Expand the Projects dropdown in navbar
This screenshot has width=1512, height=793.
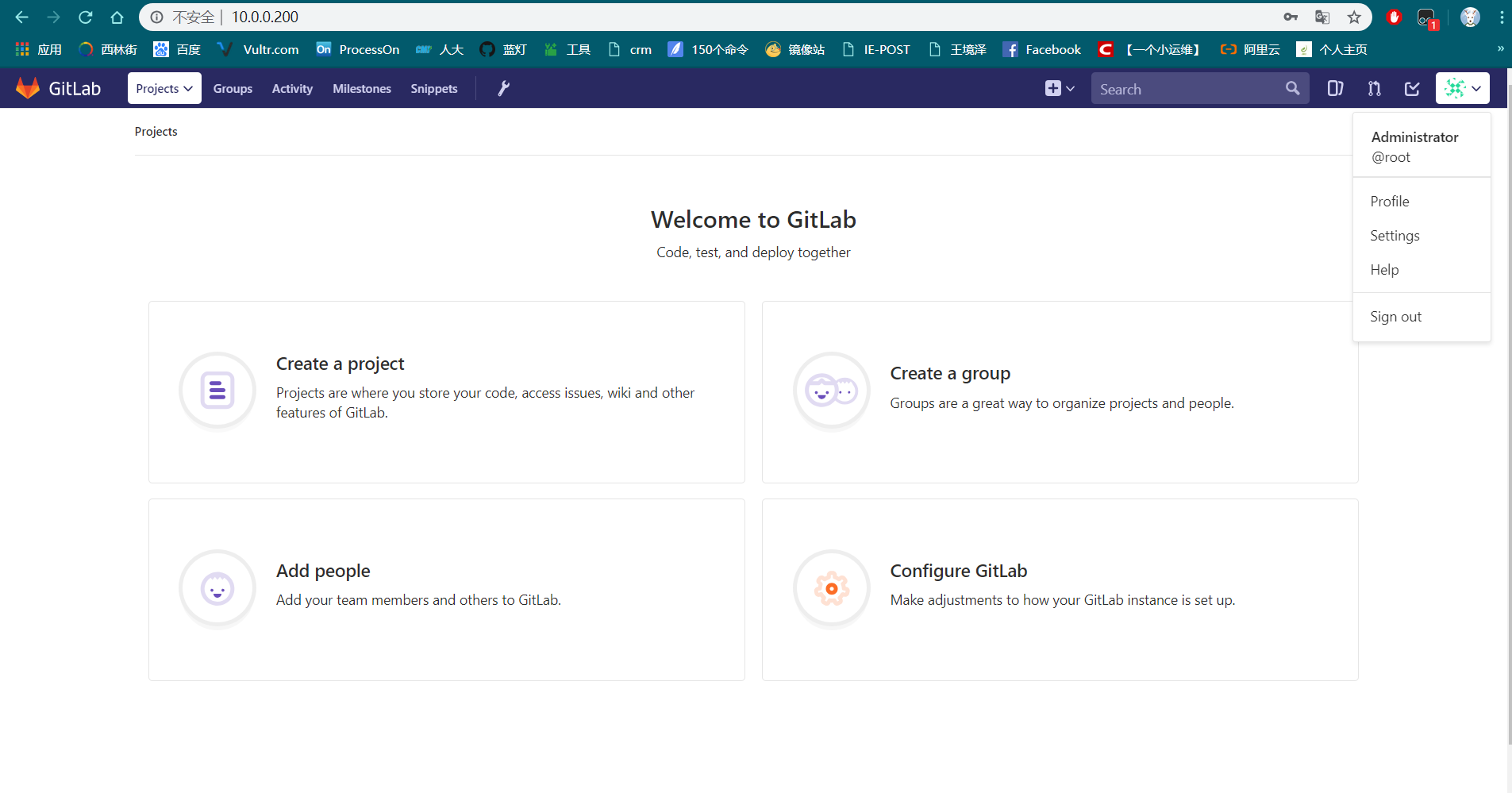click(x=164, y=88)
